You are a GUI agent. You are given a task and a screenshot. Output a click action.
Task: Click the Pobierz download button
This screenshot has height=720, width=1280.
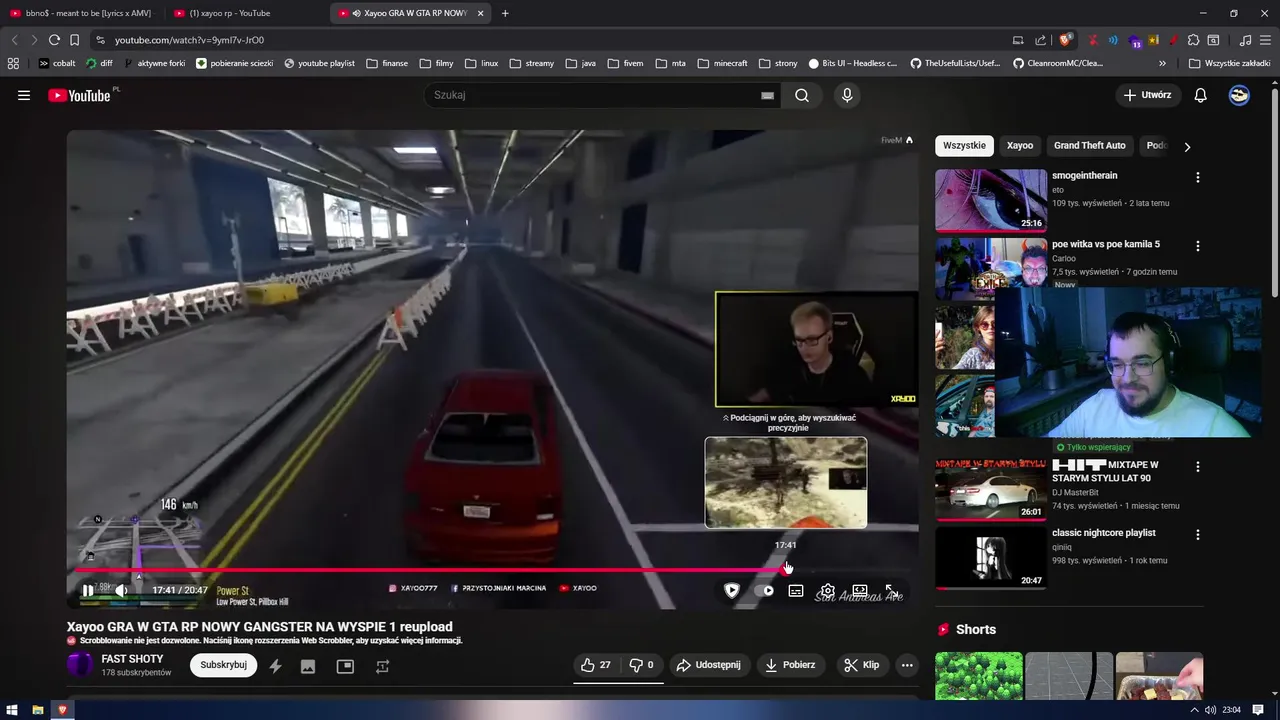[791, 665]
